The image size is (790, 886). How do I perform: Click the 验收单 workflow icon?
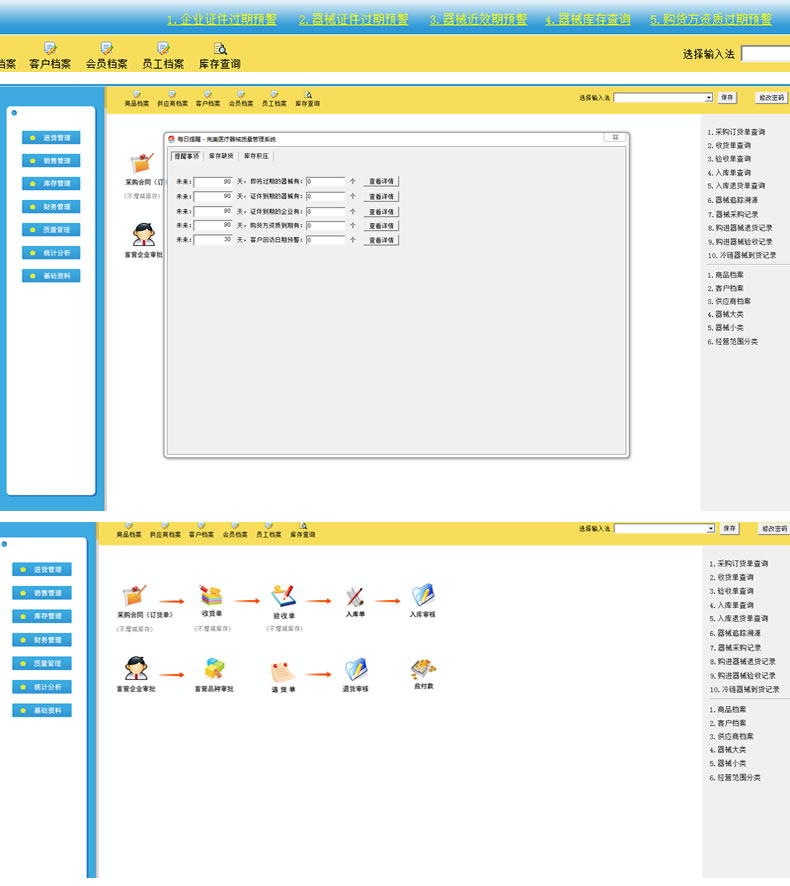pos(283,596)
